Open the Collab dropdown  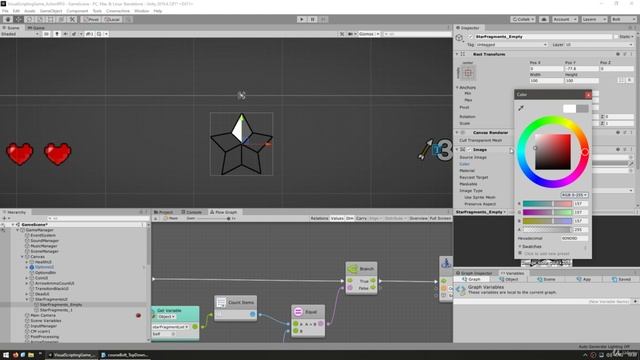(x=523, y=19)
